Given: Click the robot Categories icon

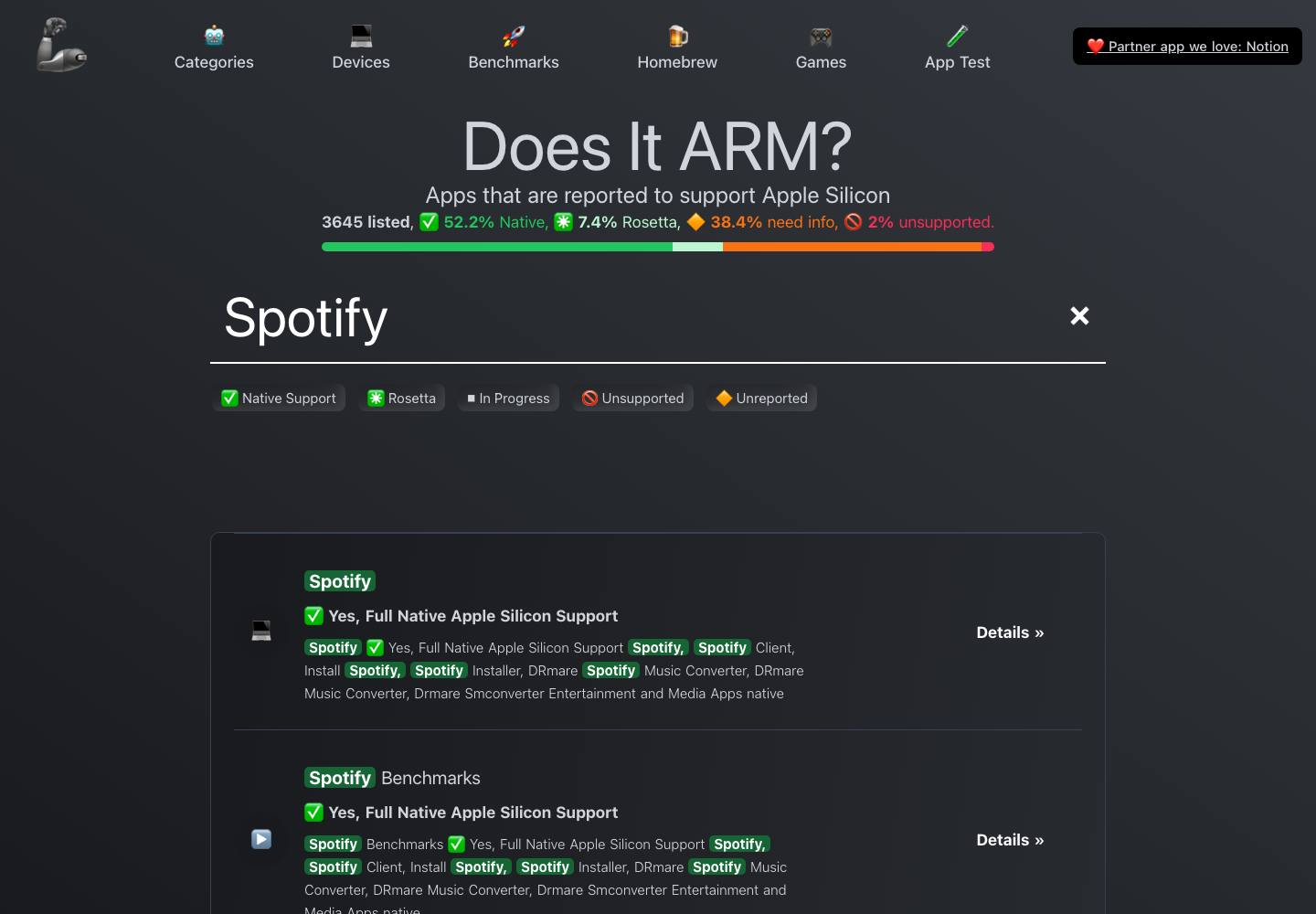Looking at the screenshot, I should pos(214,36).
